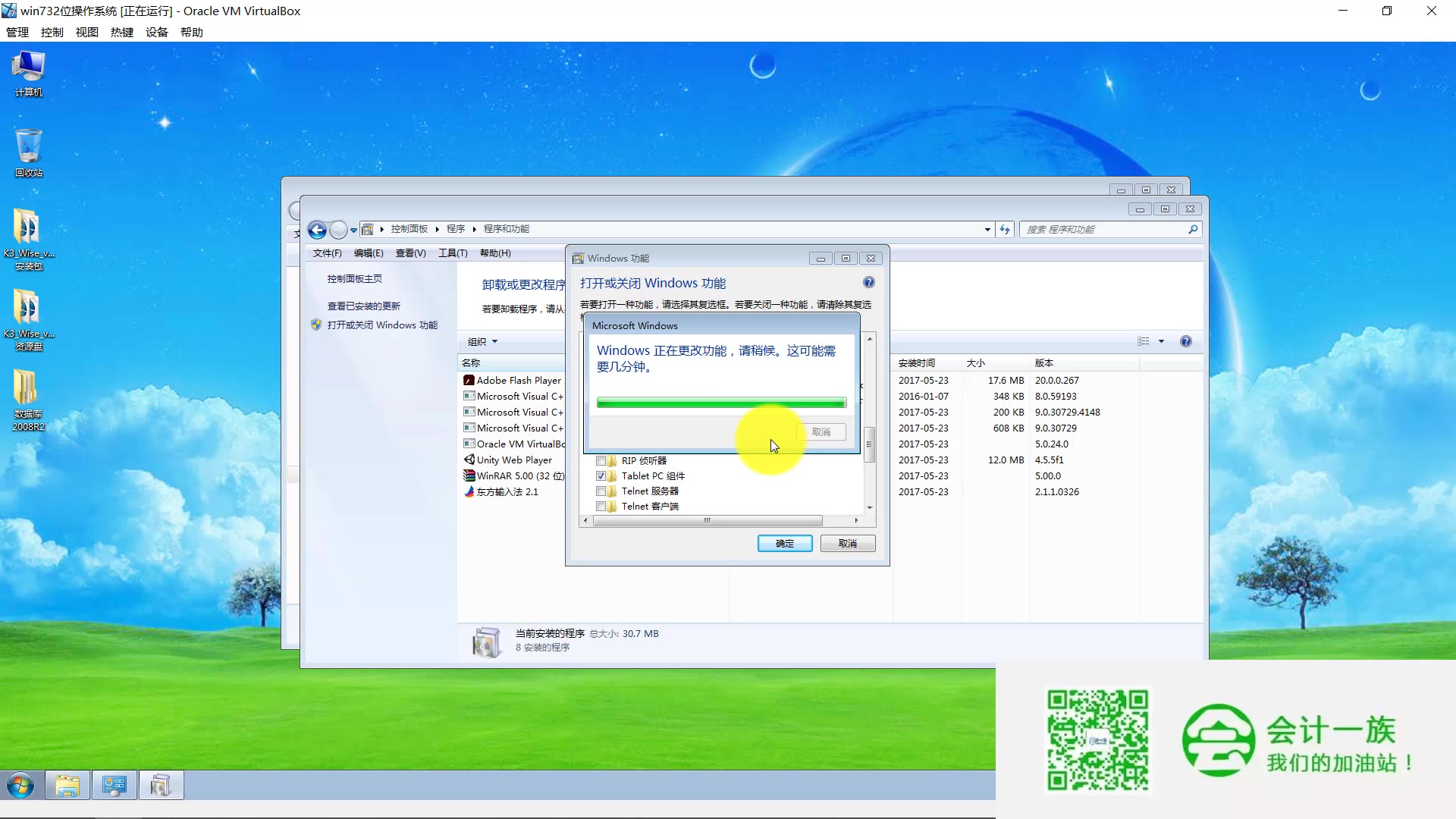The height and width of the screenshot is (819, 1456).
Task: Open the 计算机 desktop icon
Action: tap(29, 74)
